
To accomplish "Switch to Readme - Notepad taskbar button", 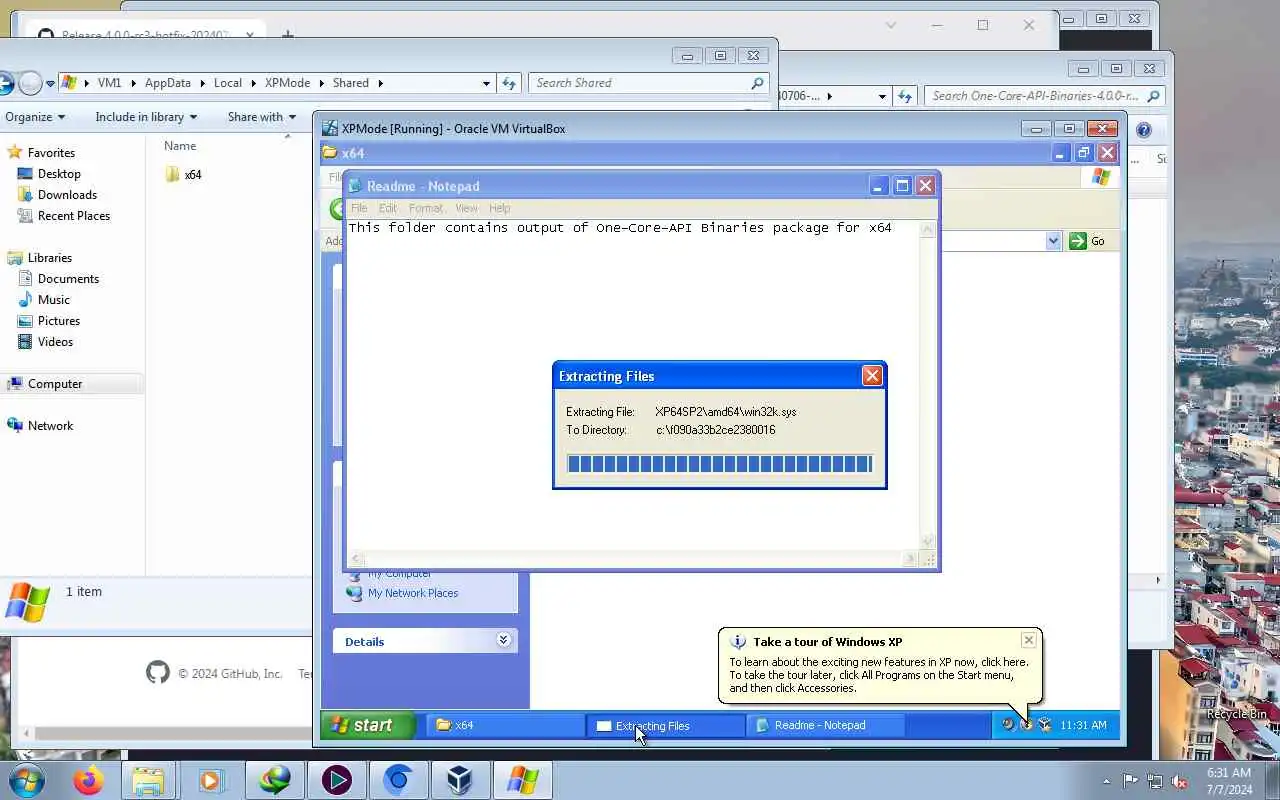I will (826, 725).
